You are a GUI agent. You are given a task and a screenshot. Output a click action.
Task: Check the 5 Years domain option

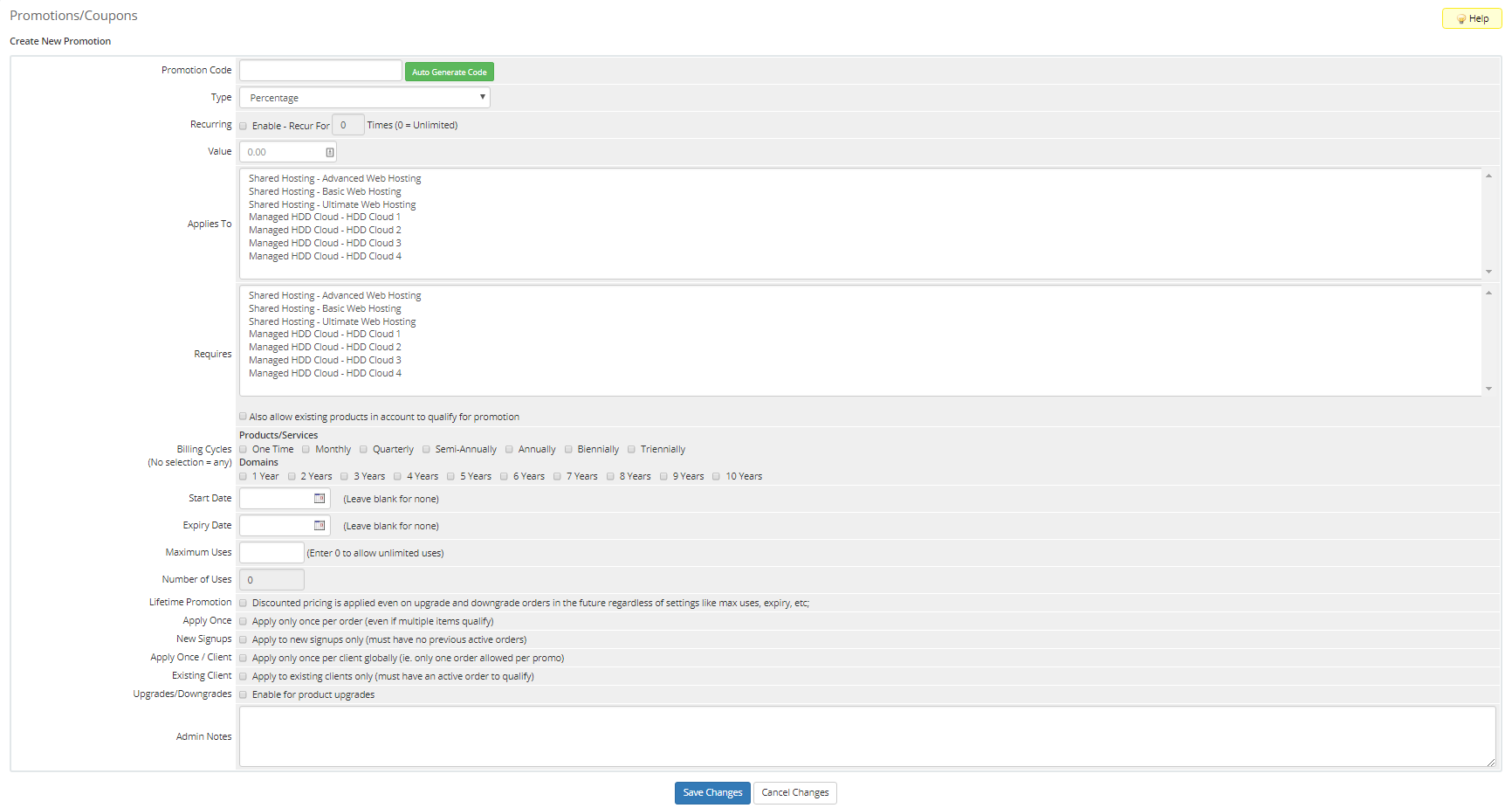[x=451, y=477]
